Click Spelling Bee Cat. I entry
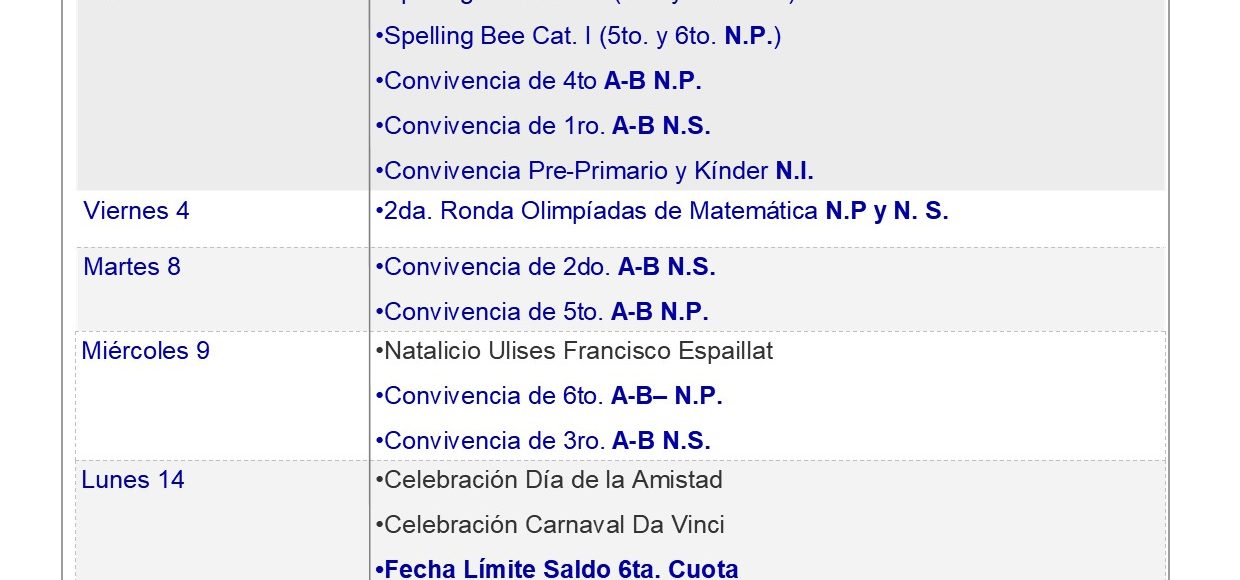 [x=578, y=36]
